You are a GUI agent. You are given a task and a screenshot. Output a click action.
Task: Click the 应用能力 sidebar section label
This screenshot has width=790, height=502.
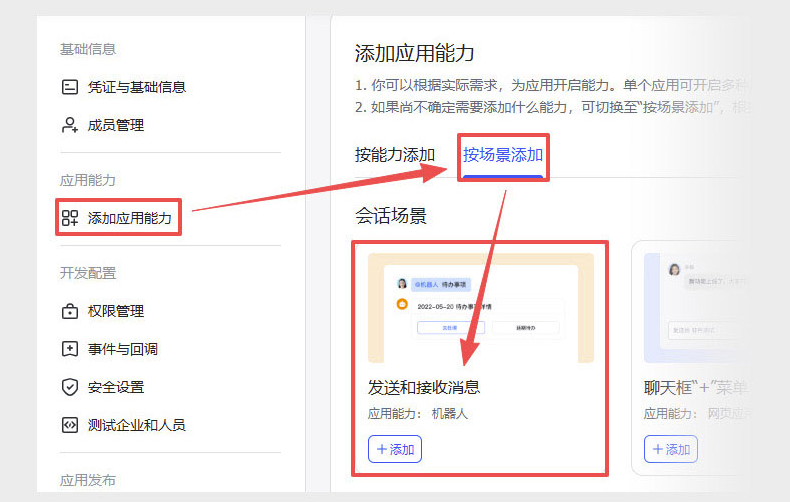coord(88,180)
